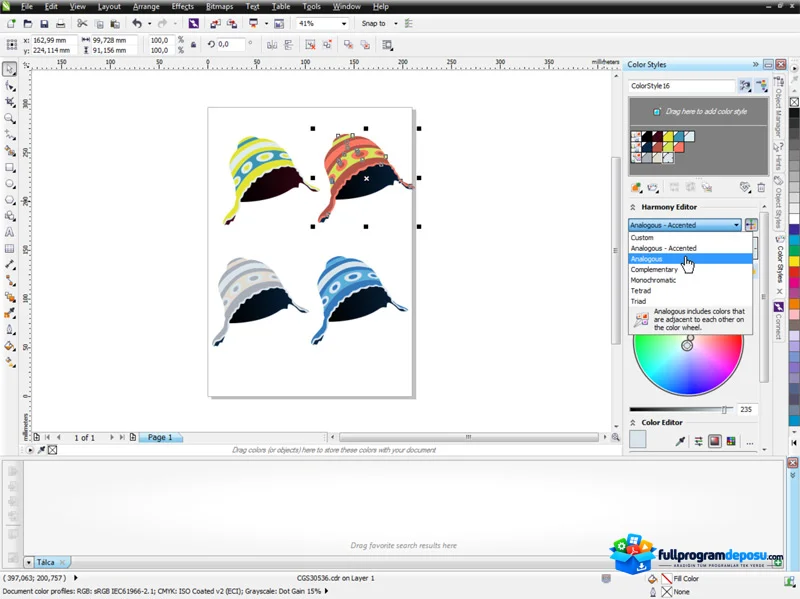The width and height of the screenshot is (800, 599).
Task: Open the Hints docker tab
Action: pyautogui.click(x=779, y=157)
